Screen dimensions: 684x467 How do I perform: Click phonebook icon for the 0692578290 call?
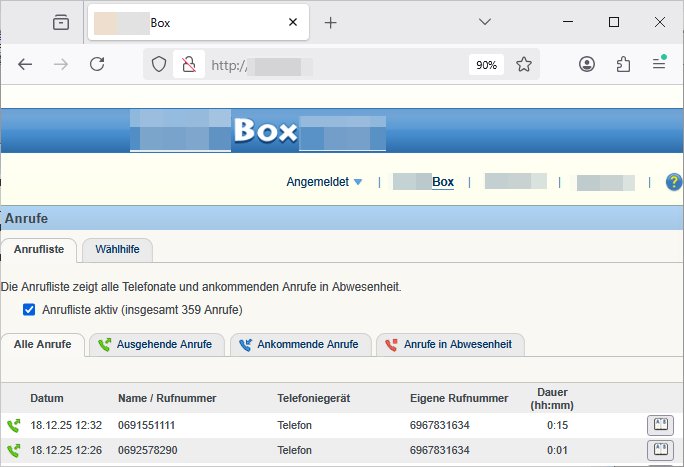pyautogui.click(x=658, y=450)
